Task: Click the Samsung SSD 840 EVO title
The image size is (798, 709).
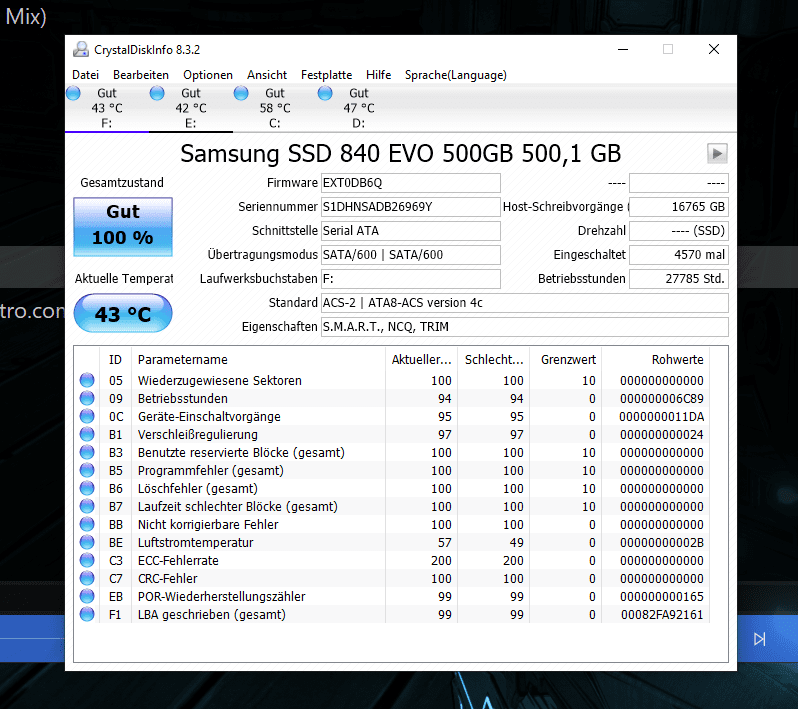Action: 401,153
